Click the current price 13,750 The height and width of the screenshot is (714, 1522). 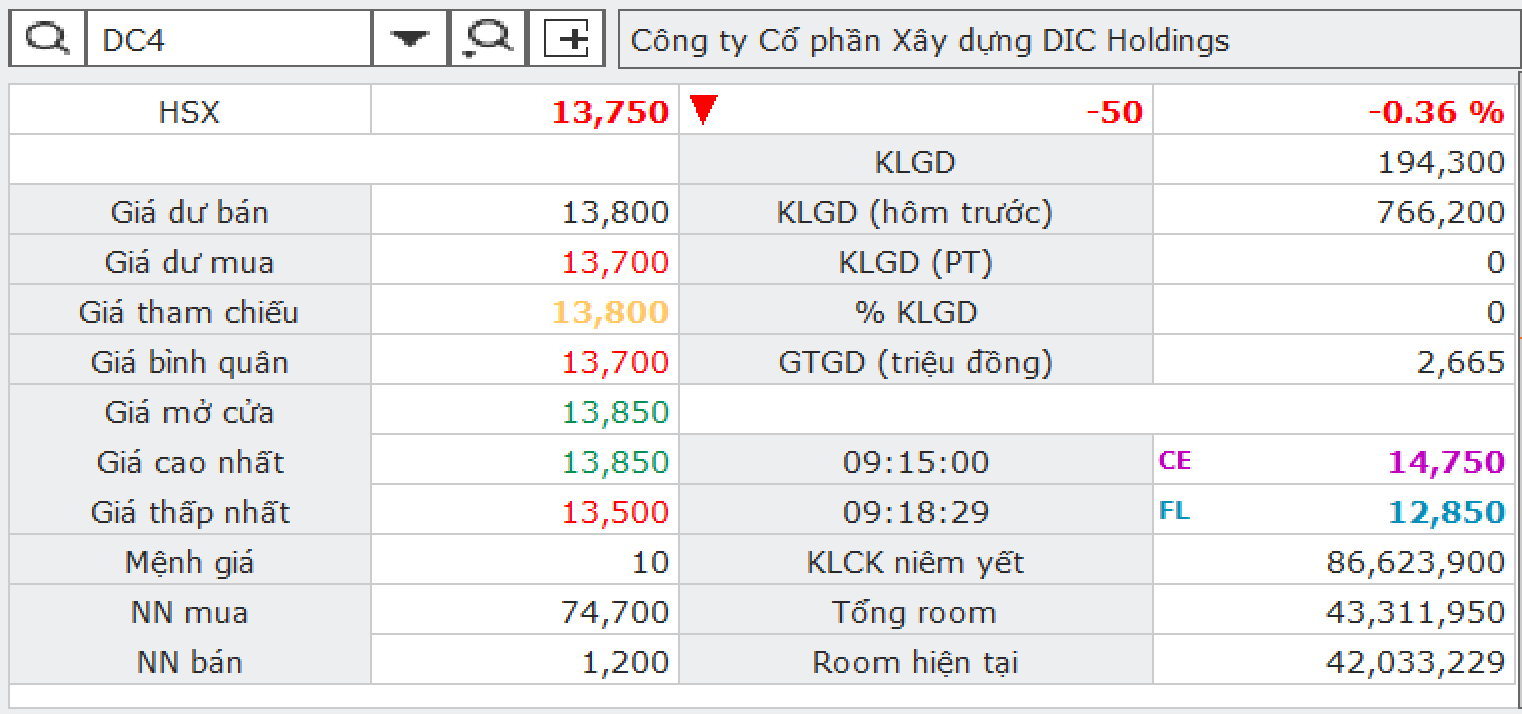(x=610, y=112)
